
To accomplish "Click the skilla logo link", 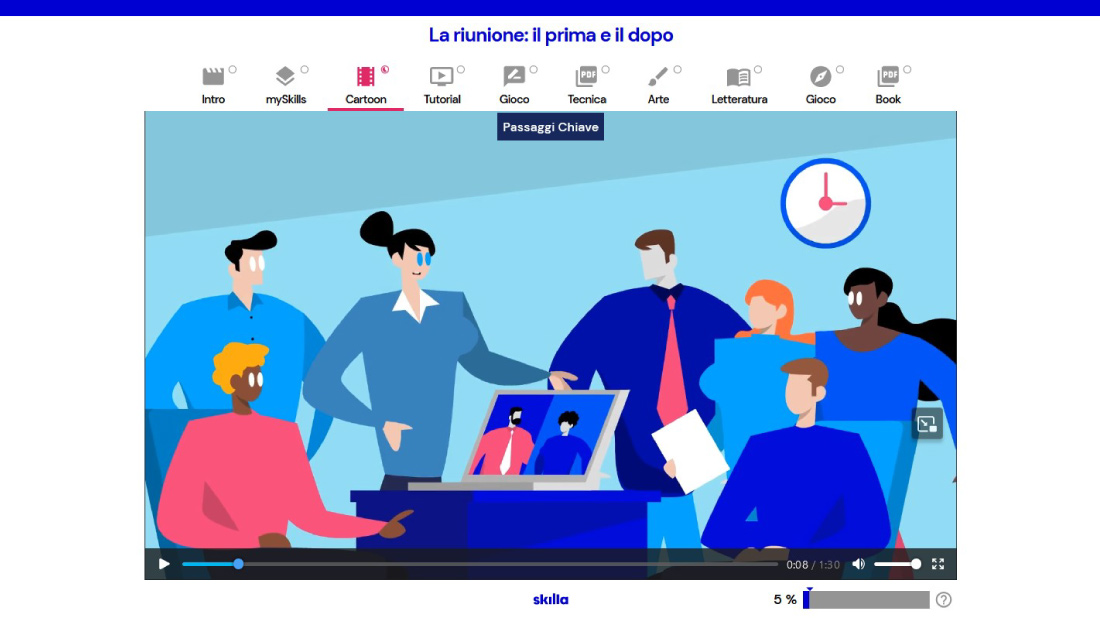I will click(x=550, y=600).
